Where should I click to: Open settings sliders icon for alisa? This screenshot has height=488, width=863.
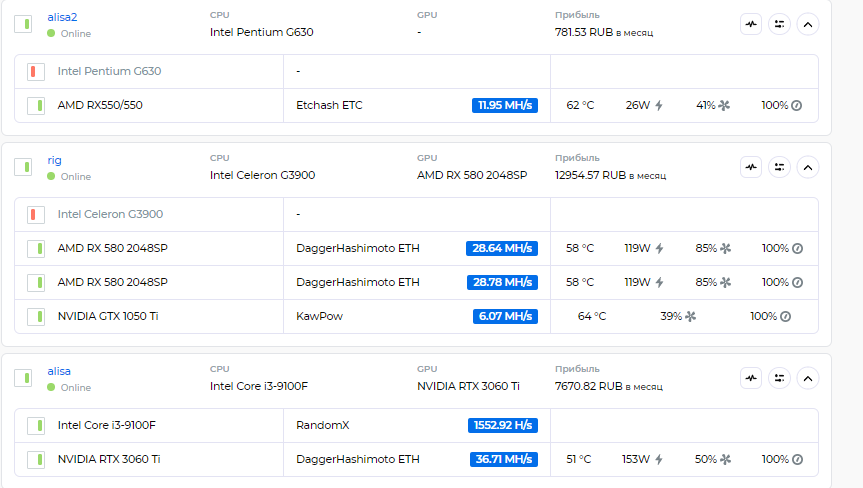tap(779, 379)
